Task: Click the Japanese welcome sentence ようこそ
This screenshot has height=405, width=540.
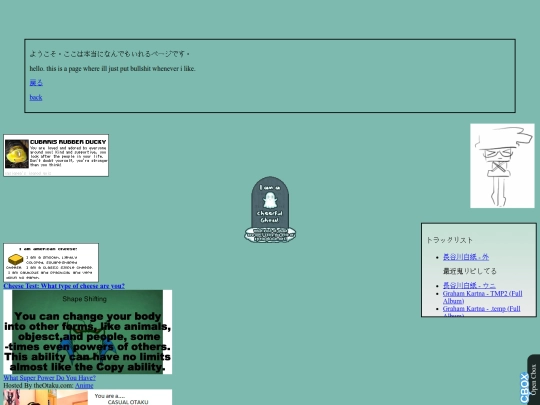Action: (110, 54)
